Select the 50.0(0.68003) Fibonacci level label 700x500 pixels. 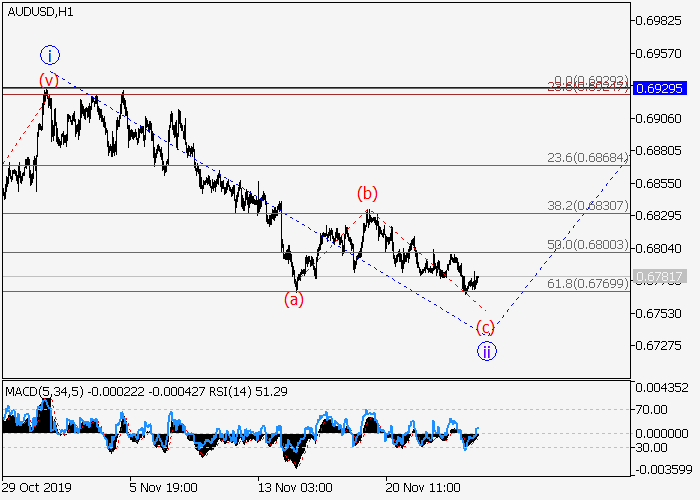[x=588, y=244]
